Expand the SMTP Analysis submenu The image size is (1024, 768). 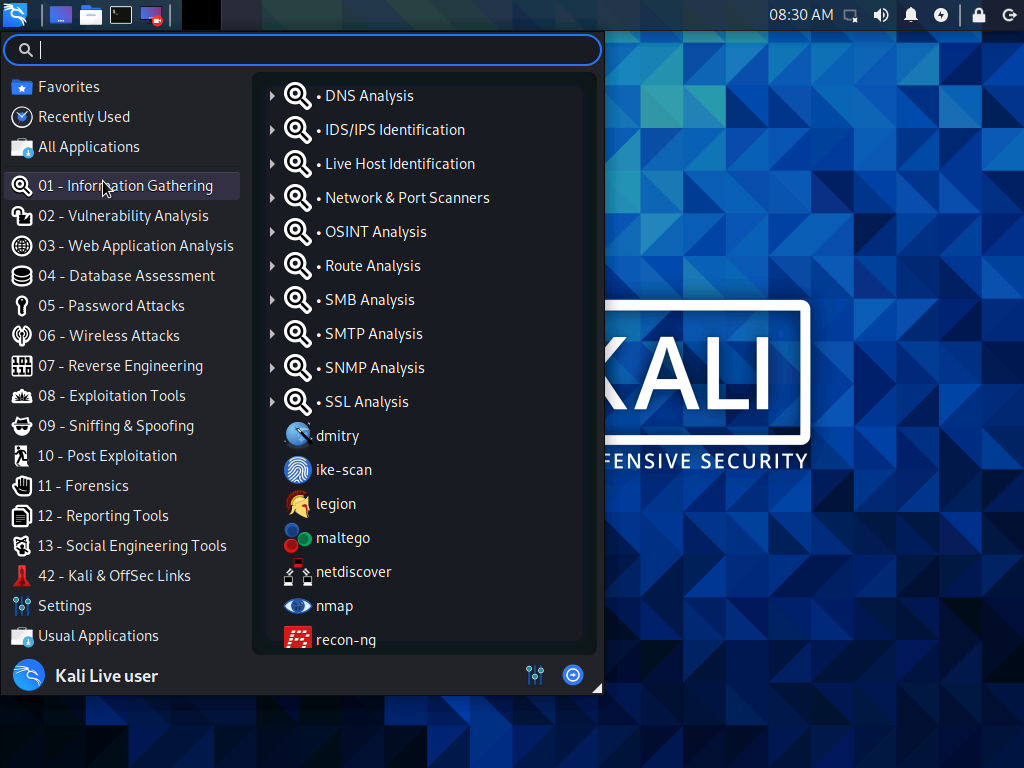point(272,334)
